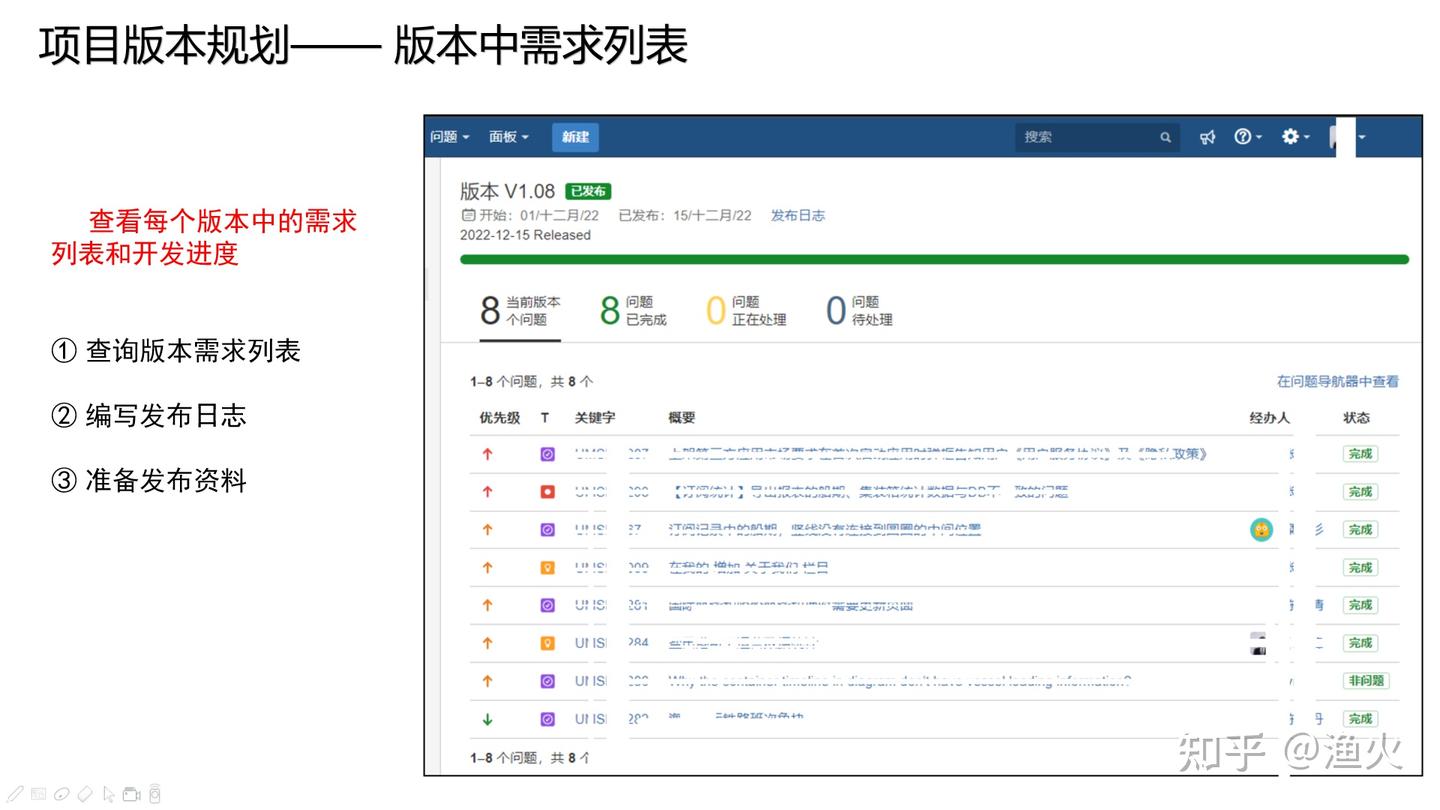Click the megaphone feedback icon in navbar
This screenshot has width=1440, height=810.
click(x=1208, y=137)
